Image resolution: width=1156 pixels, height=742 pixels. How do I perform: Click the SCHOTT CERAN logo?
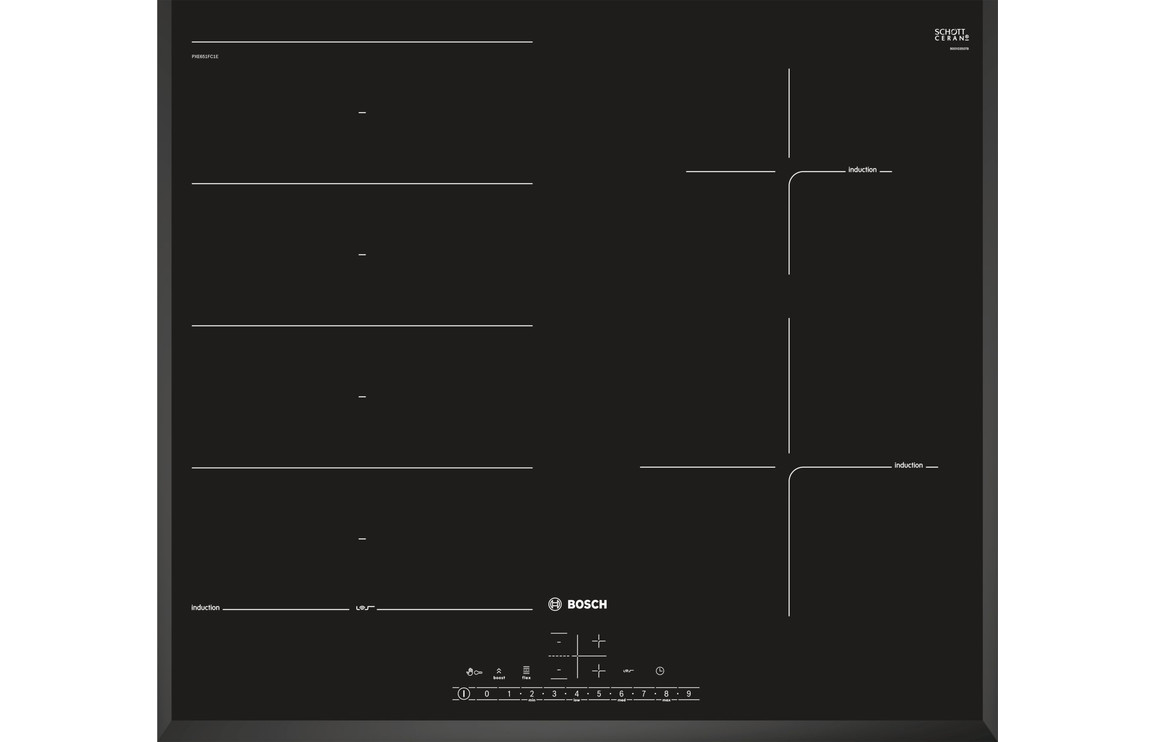[x=951, y=36]
